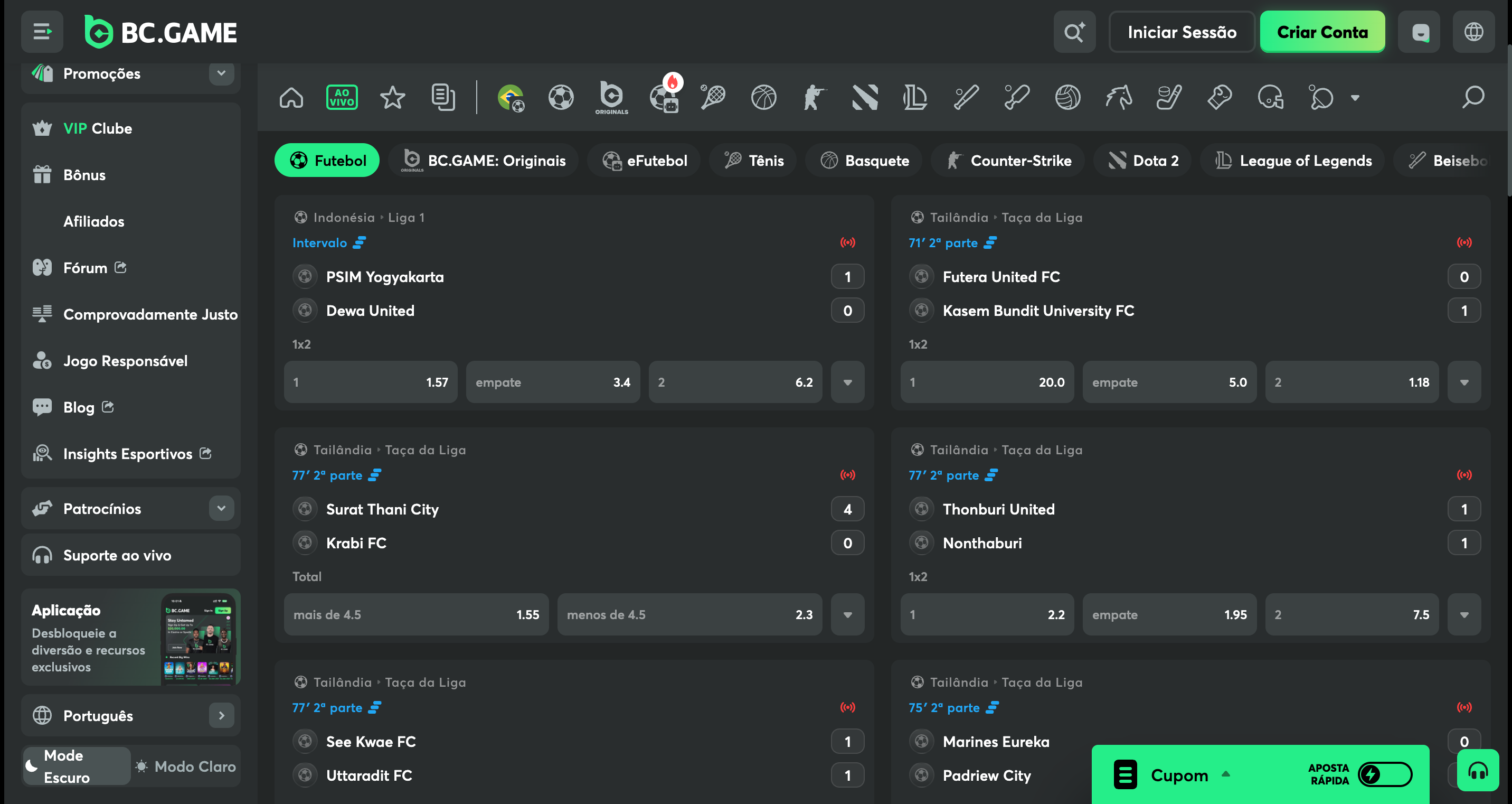Switch to the League of Legends tab
This screenshot has width=1512, height=804.
tap(1293, 161)
